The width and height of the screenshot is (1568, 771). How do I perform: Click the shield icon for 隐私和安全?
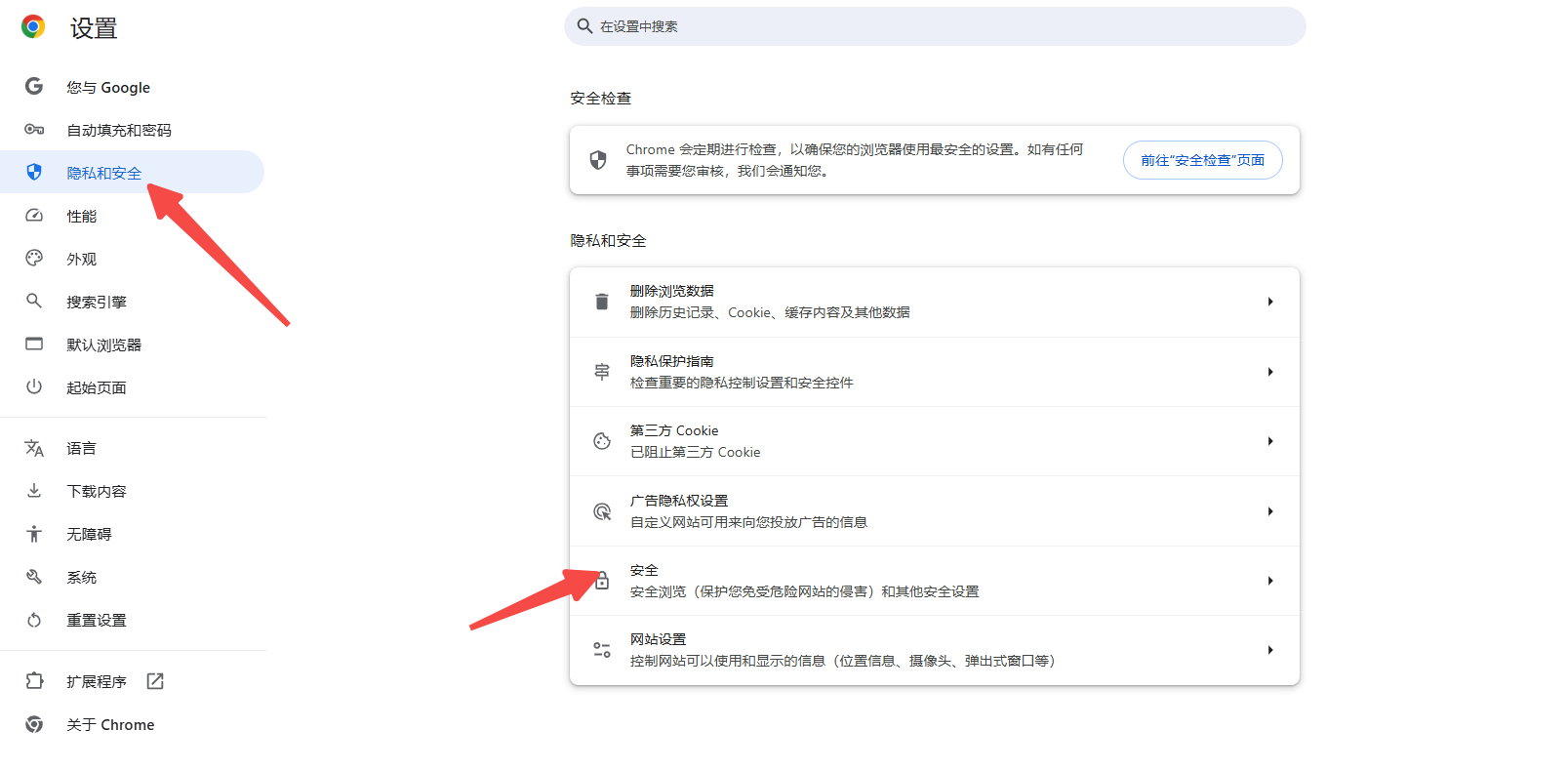(34, 172)
